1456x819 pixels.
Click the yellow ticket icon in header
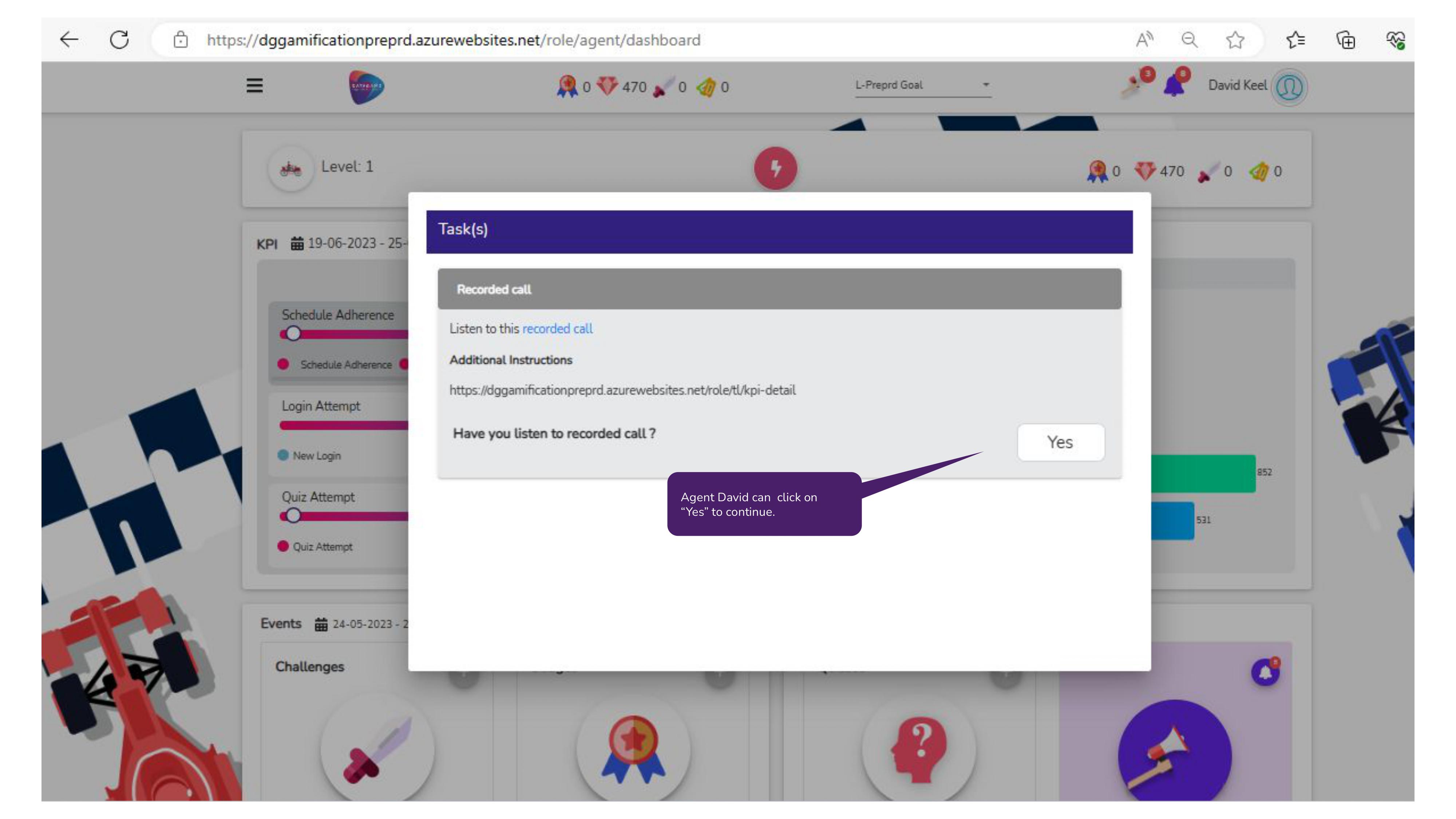(707, 87)
